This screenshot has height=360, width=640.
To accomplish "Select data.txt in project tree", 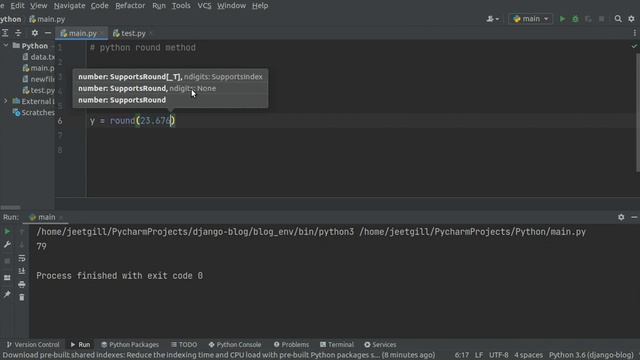I will (x=38, y=57).
